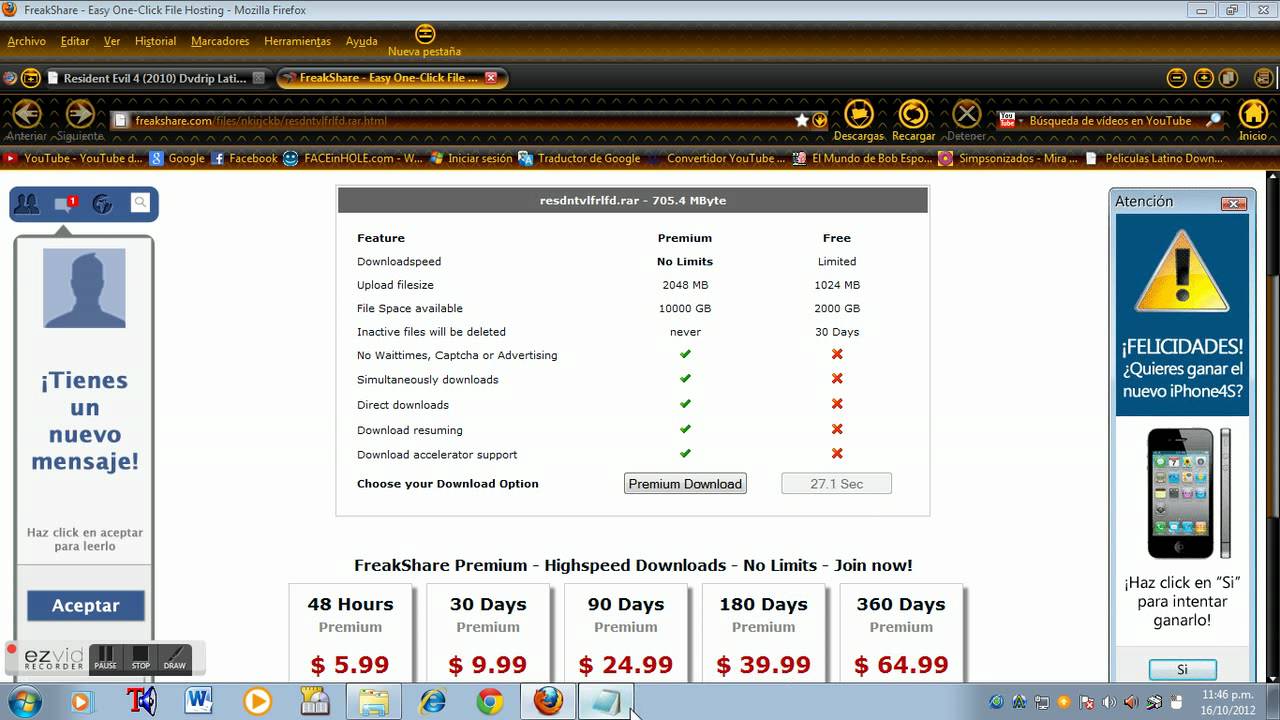Click the profile silhouette picture
This screenshot has width=1280, height=720.
tap(84, 288)
